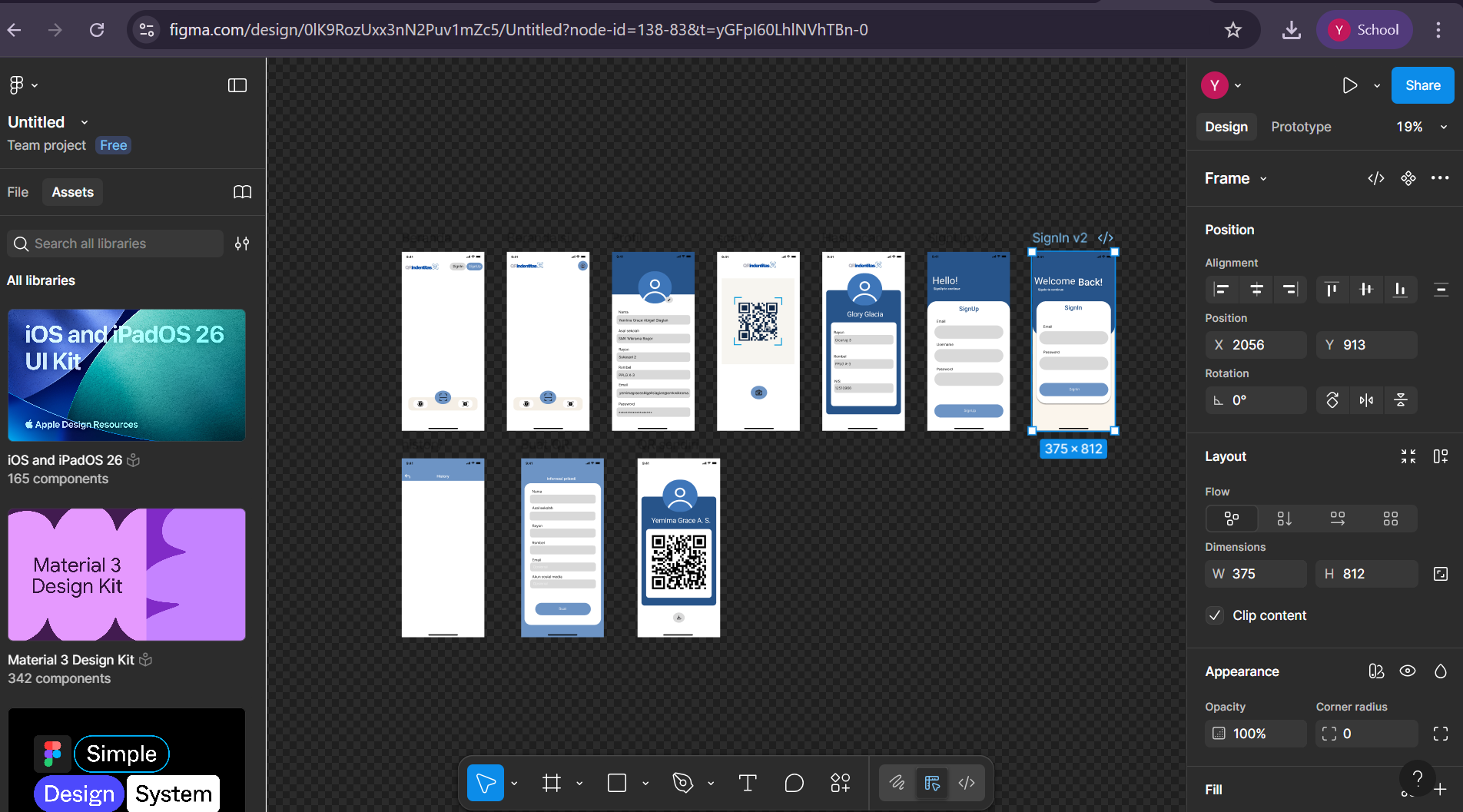Click the Present play icon
This screenshot has width=1463, height=812.
(1349, 85)
